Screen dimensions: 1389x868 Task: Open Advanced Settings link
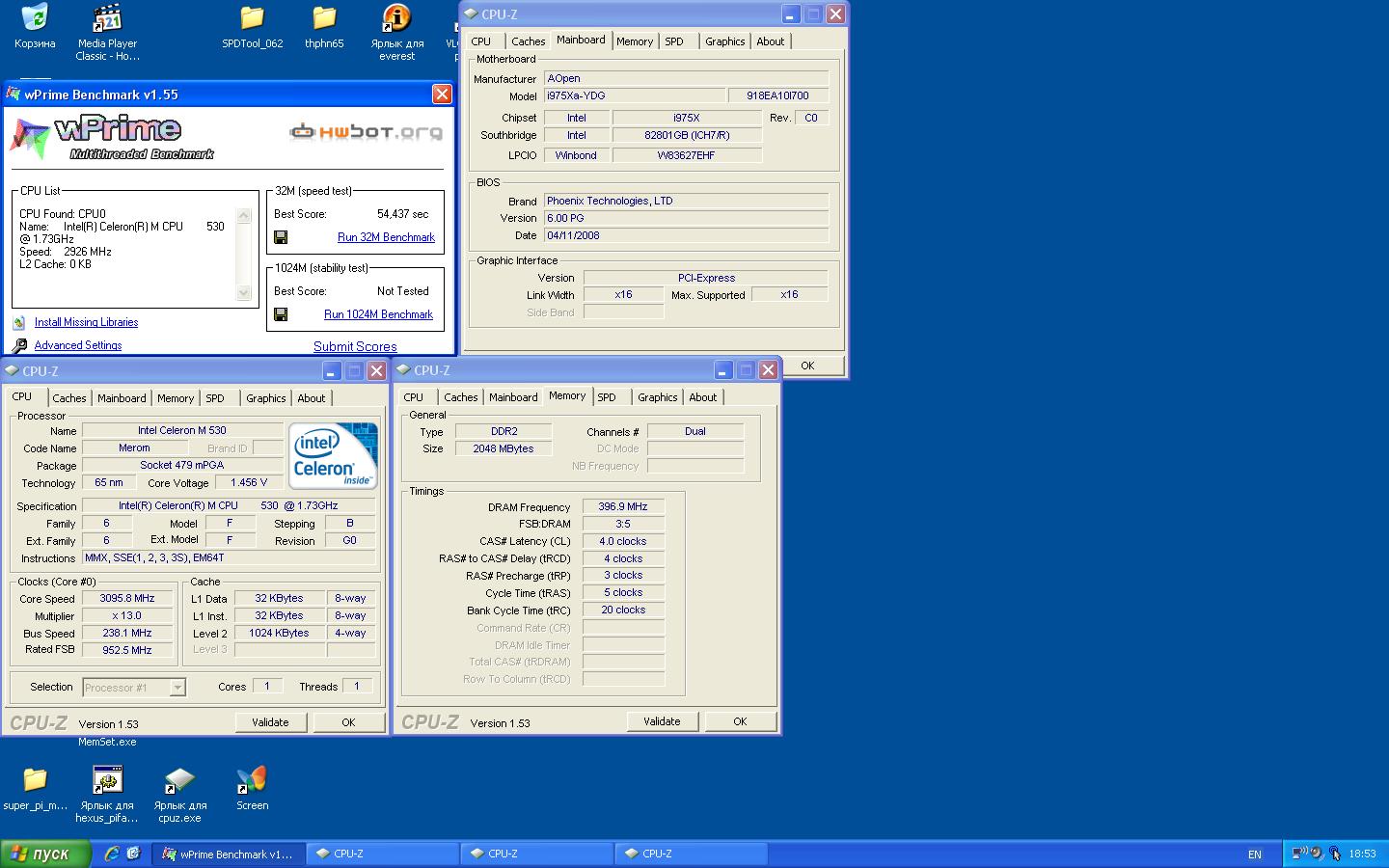78,345
